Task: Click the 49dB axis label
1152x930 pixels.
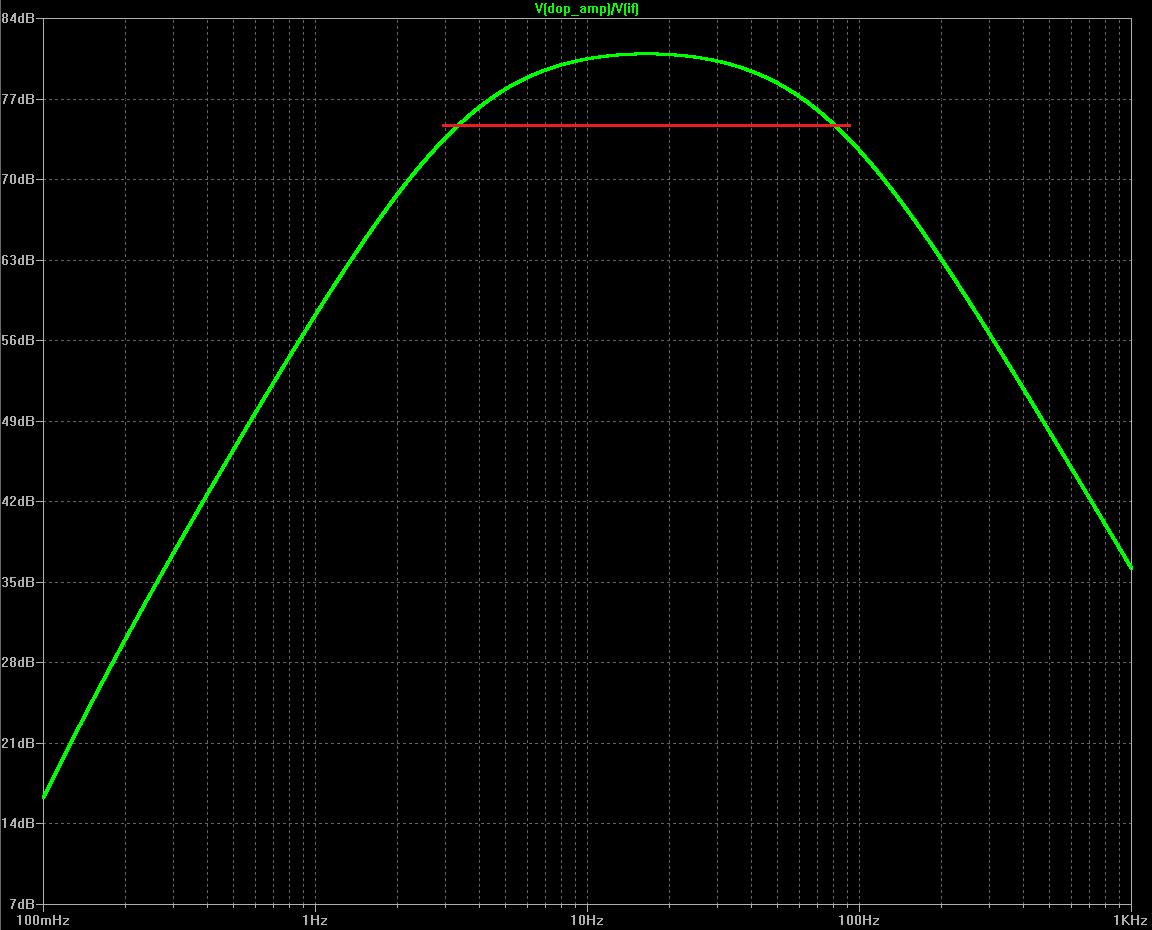Action: pos(18,421)
